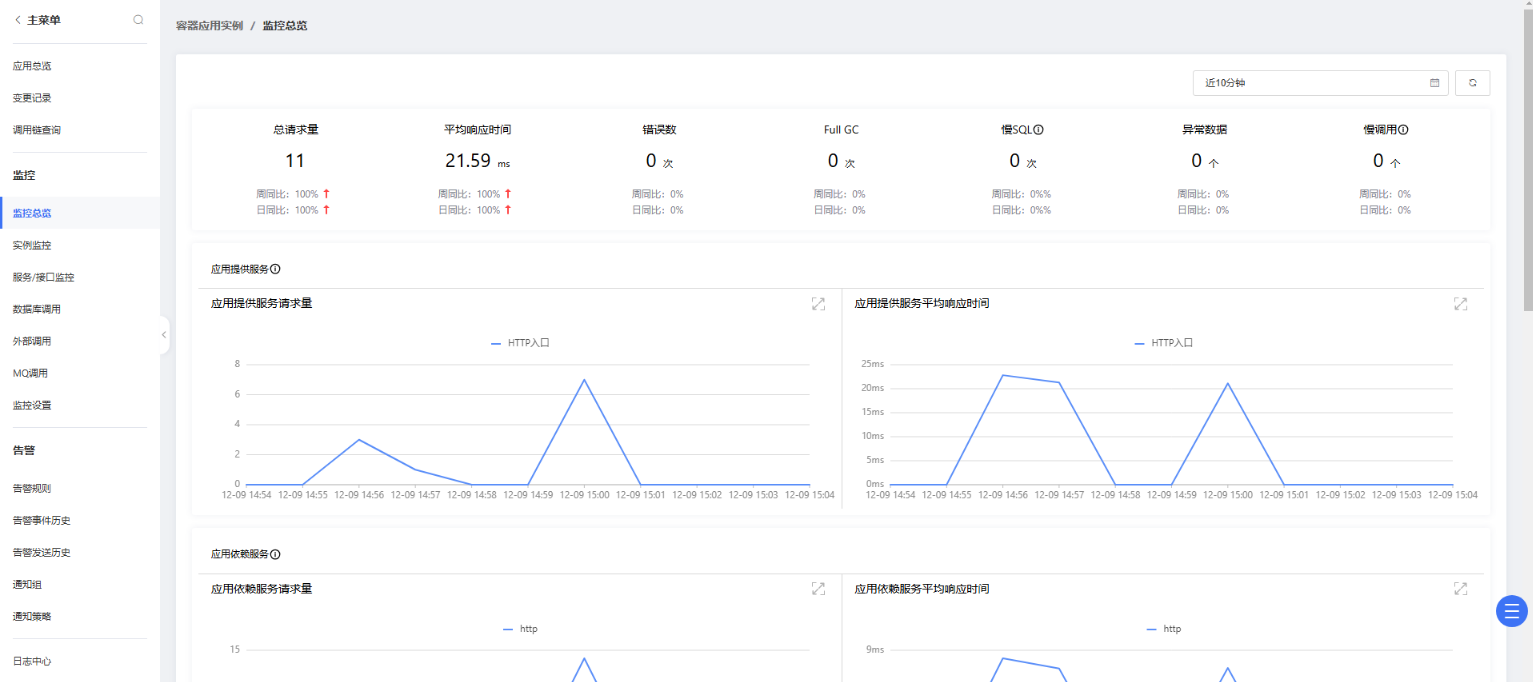The image size is (1533, 682).
Task: Toggle HTTP入口 legend in response time chart
Action: pos(1164,343)
